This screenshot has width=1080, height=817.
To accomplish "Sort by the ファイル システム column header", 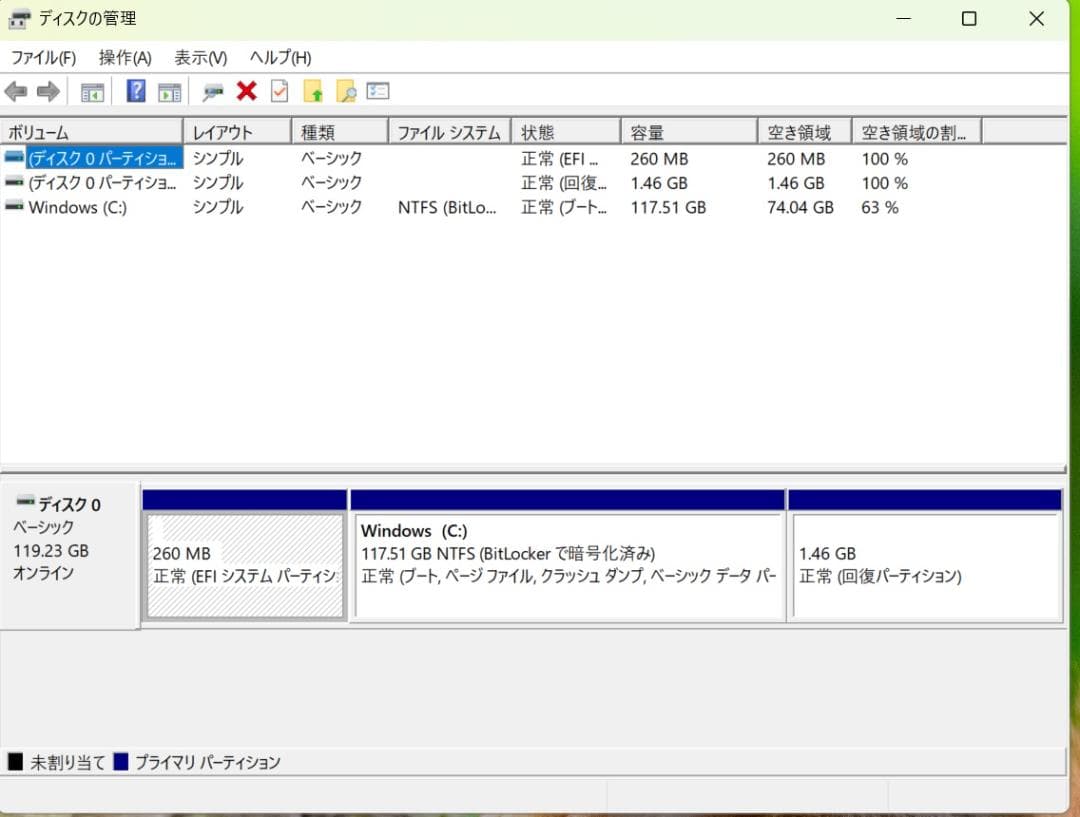I will (x=450, y=132).
